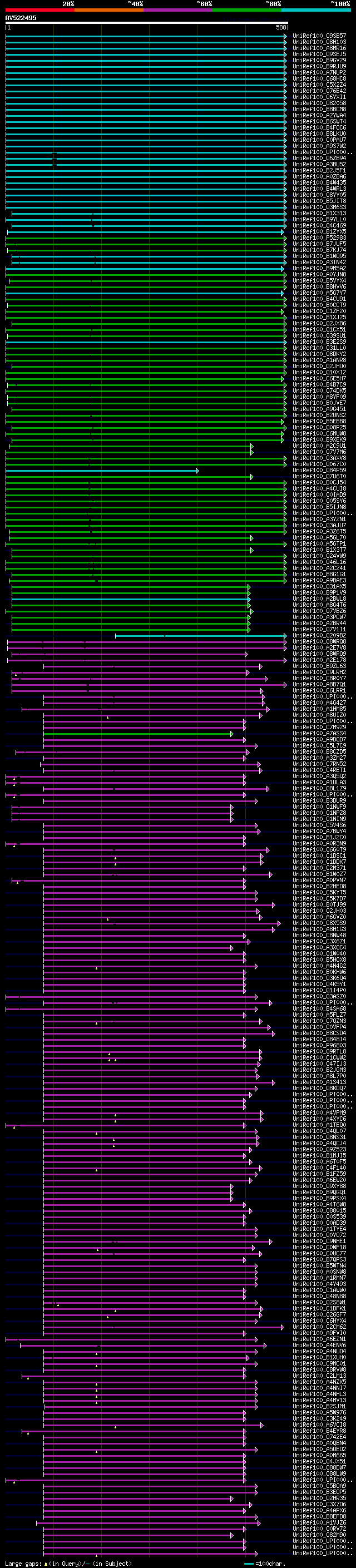Select hit UniRef100_Q84P59
This screenshot has width=356, height=1568.
pyautogui.click(x=319, y=470)
